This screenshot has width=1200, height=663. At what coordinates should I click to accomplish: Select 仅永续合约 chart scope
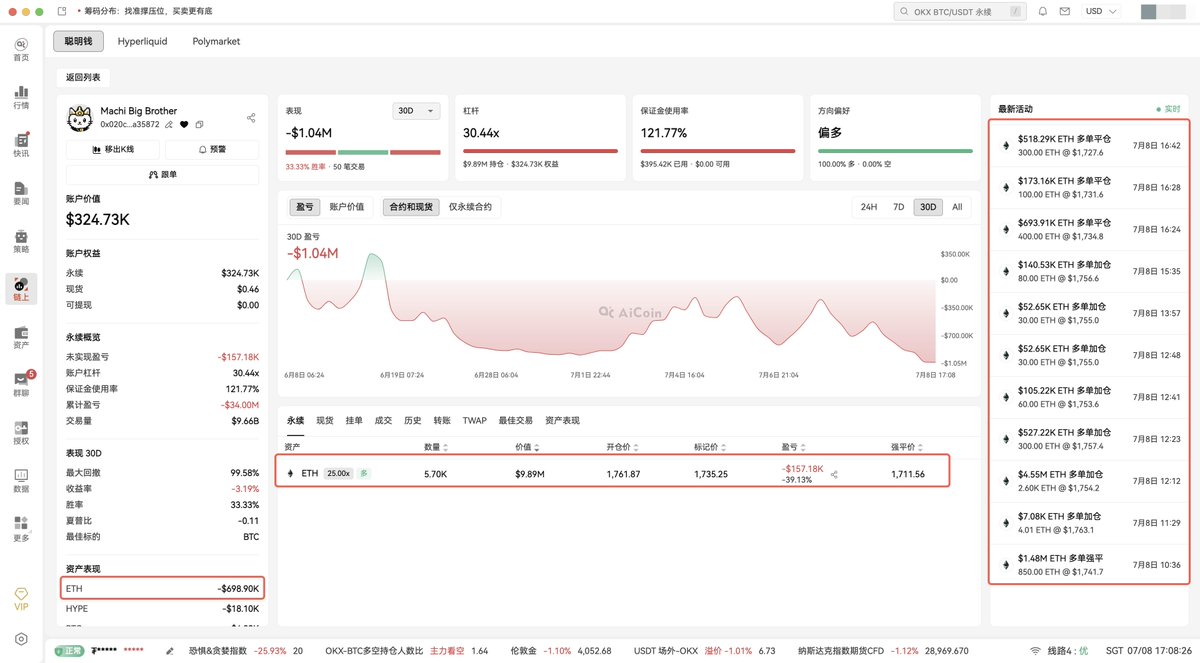(471, 207)
